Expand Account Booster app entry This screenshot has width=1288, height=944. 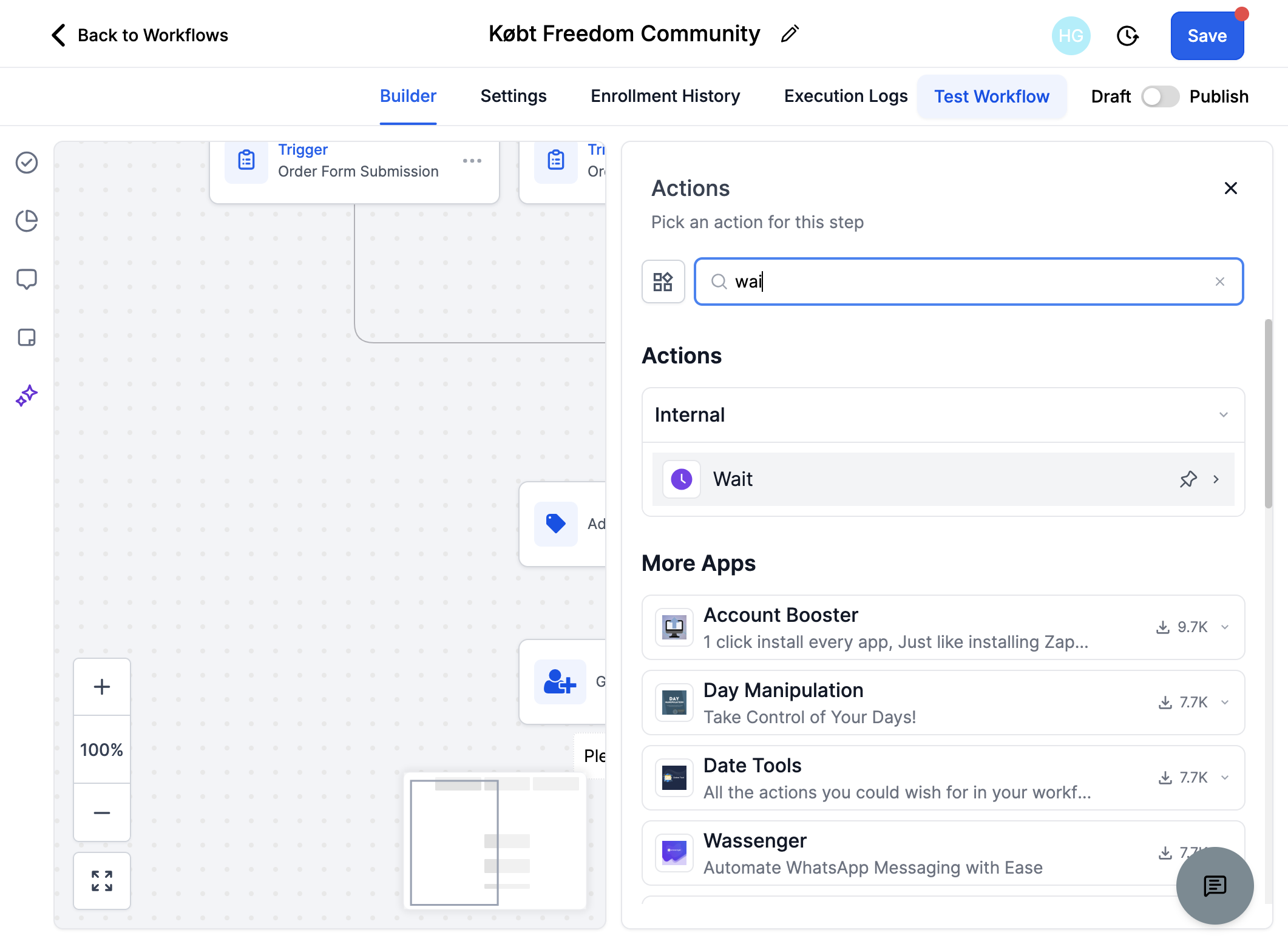click(x=1225, y=627)
